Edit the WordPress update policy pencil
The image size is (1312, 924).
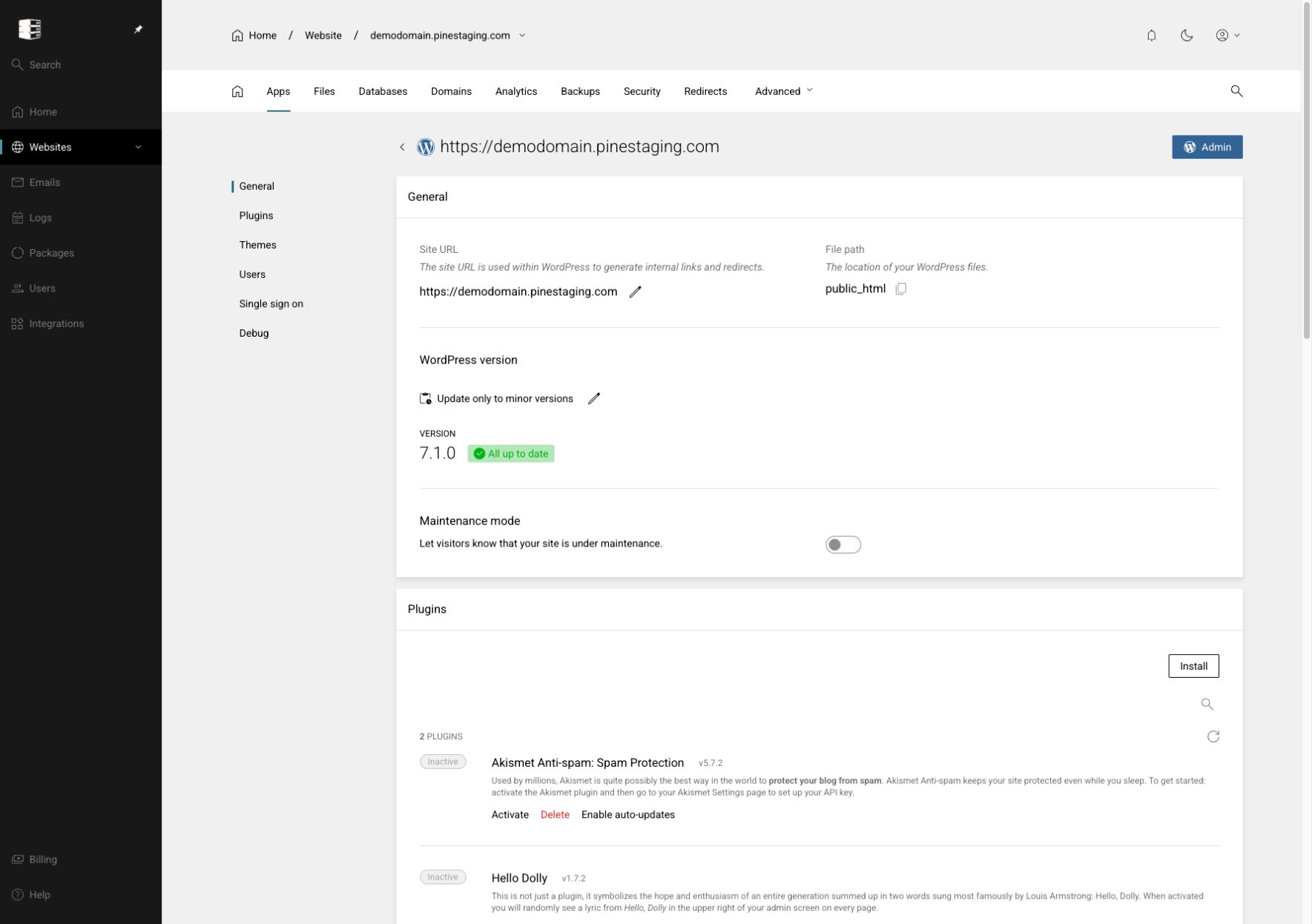click(593, 399)
